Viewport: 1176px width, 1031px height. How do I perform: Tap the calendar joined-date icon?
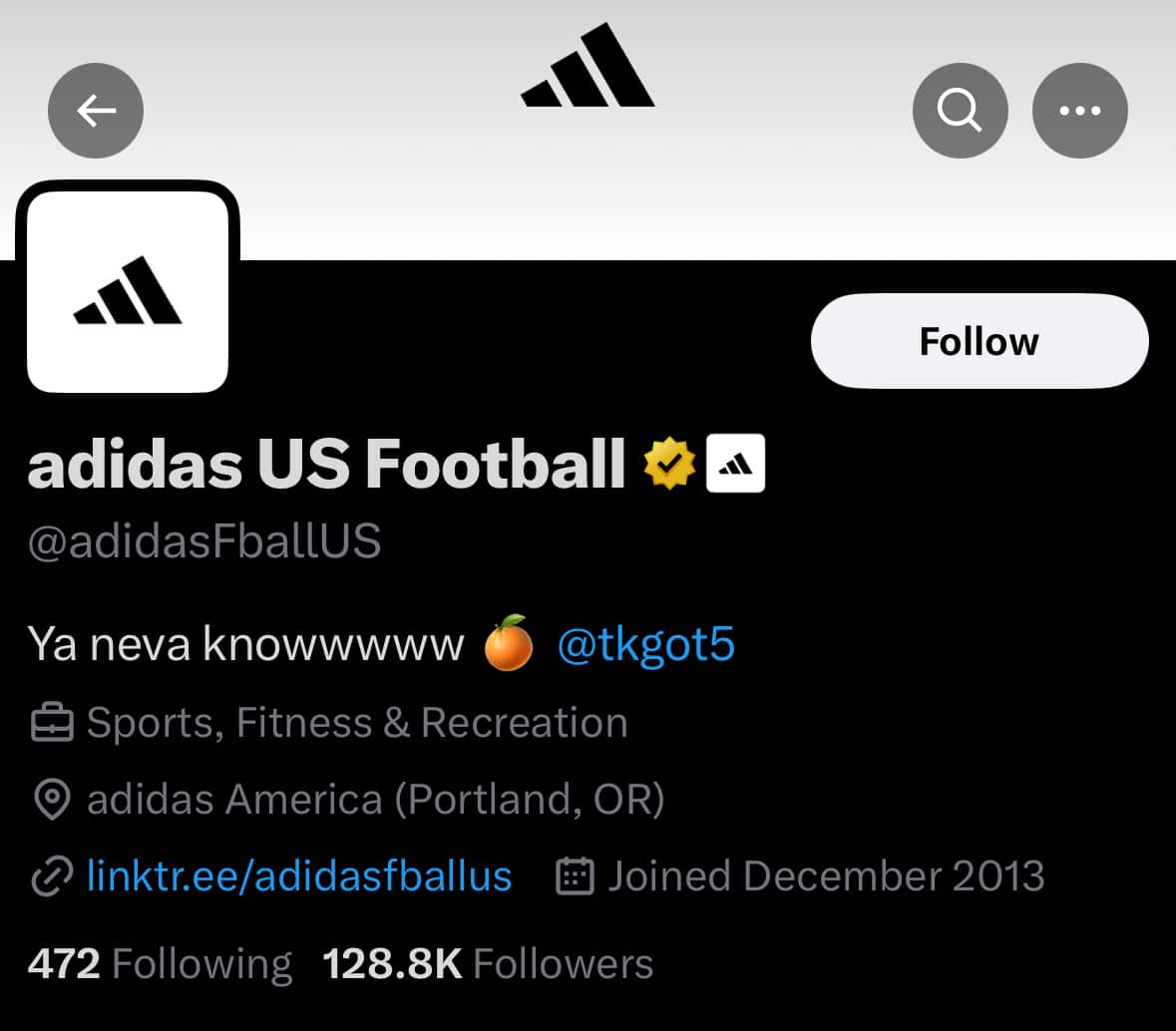tap(575, 876)
